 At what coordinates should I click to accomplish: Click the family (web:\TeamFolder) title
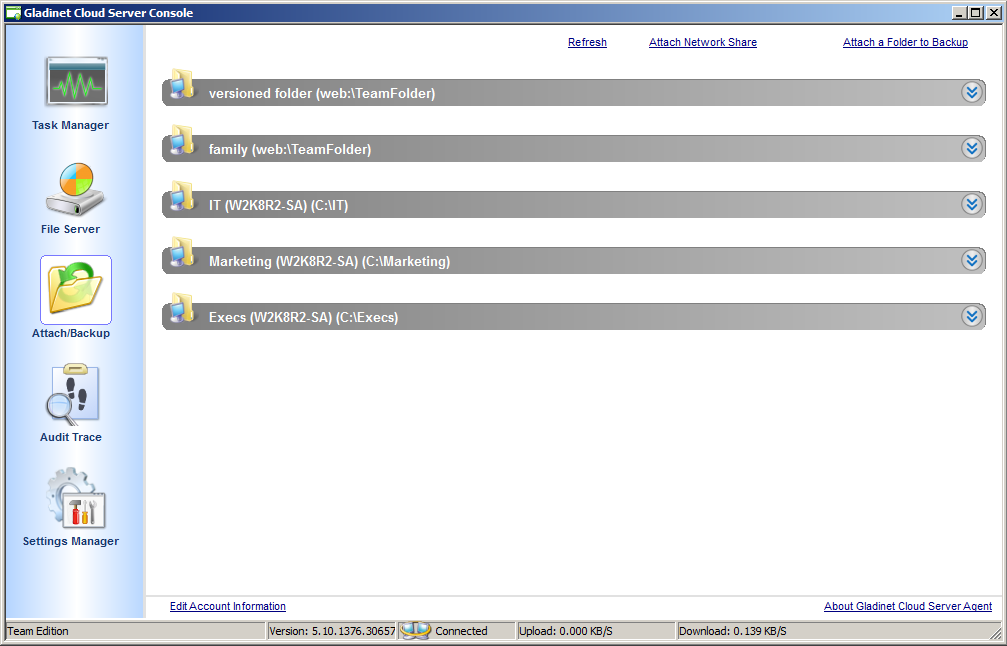pyautogui.click(x=290, y=150)
